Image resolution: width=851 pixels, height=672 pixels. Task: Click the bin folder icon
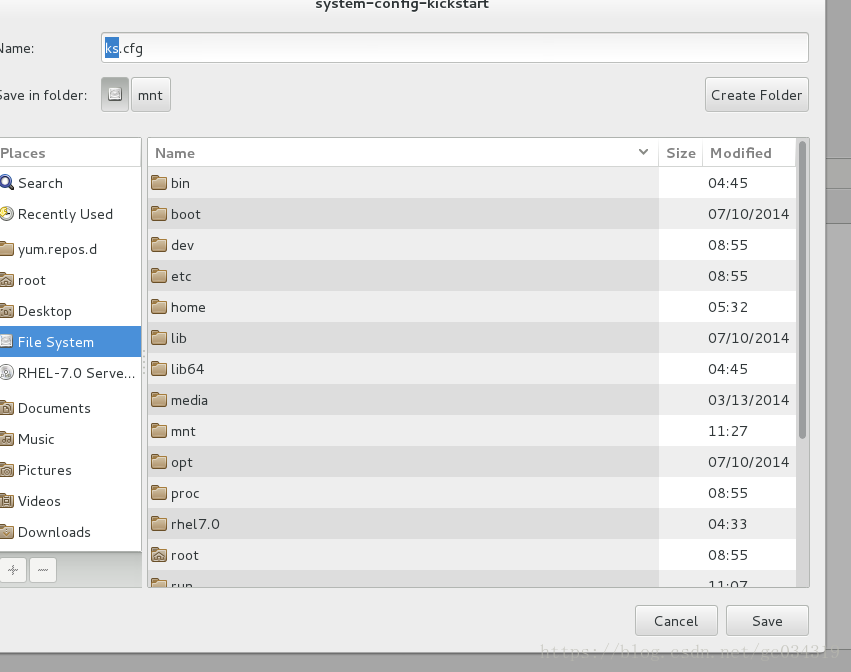coord(159,182)
